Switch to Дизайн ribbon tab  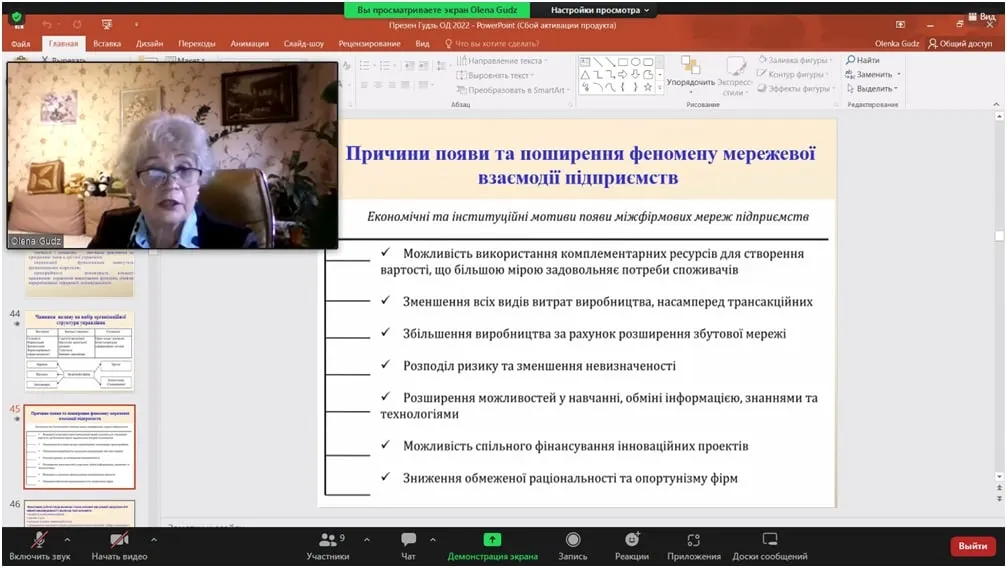click(149, 44)
